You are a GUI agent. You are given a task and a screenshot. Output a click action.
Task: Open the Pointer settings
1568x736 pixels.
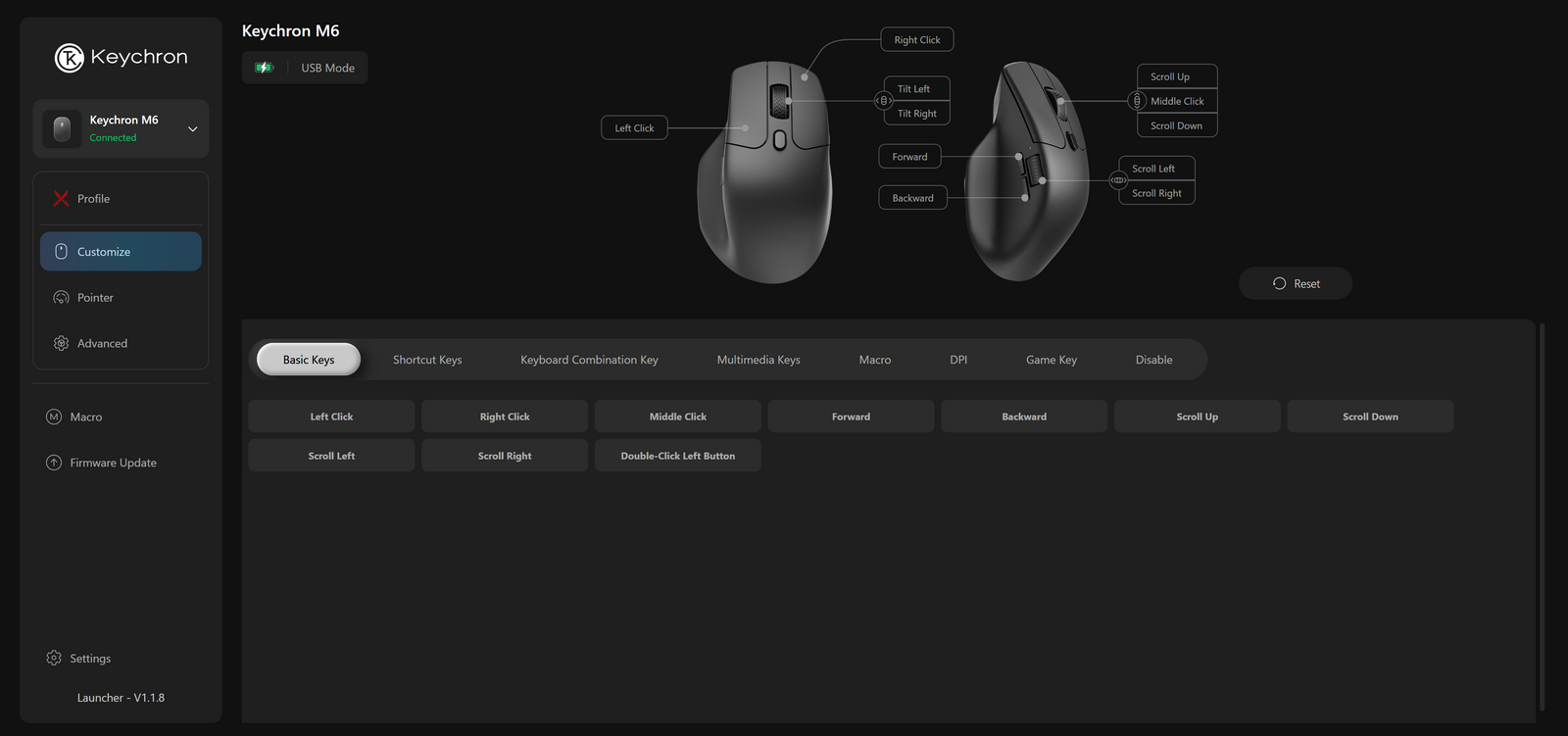(x=121, y=298)
